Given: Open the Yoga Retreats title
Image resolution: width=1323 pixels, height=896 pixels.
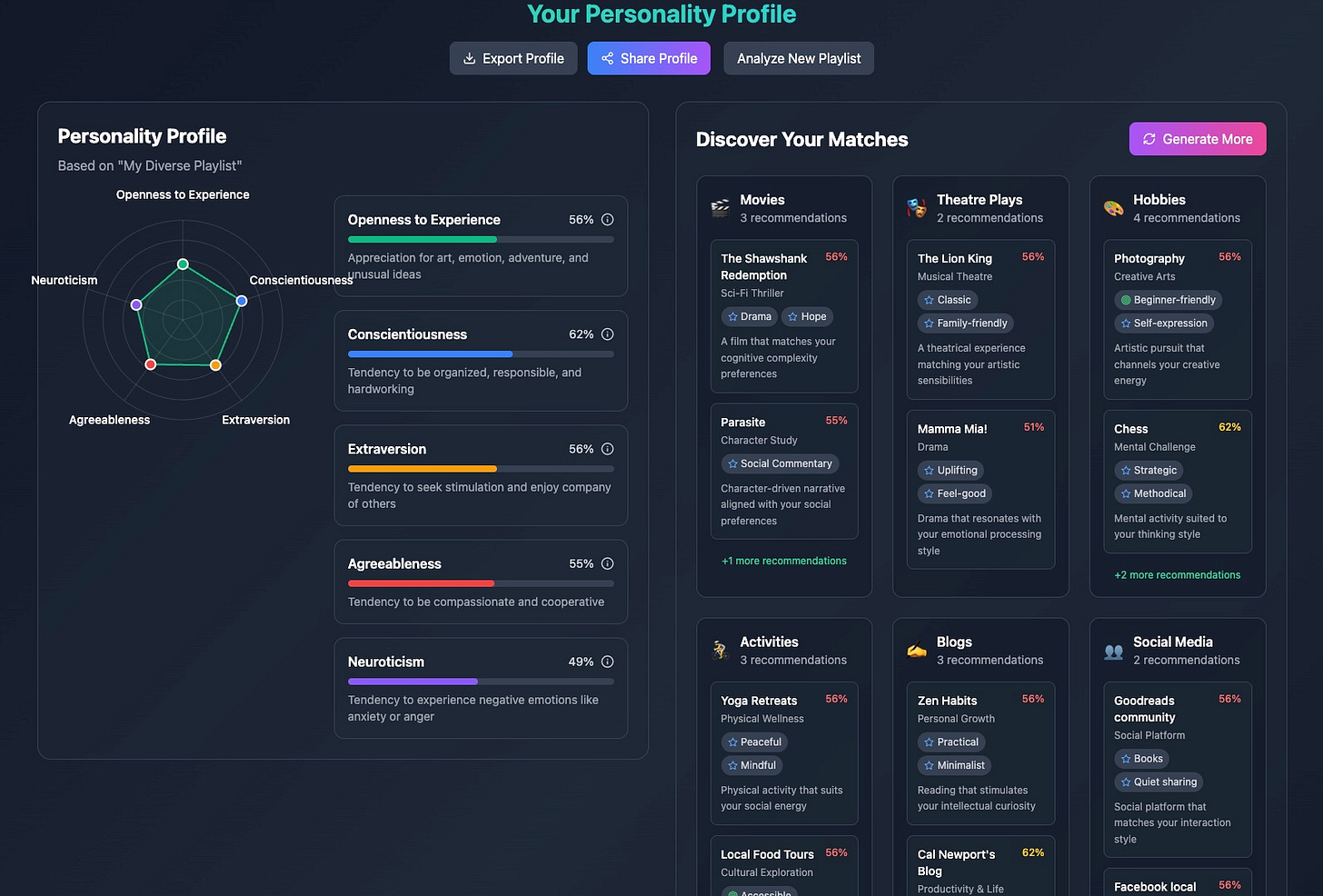Looking at the screenshot, I should (x=759, y=702).
